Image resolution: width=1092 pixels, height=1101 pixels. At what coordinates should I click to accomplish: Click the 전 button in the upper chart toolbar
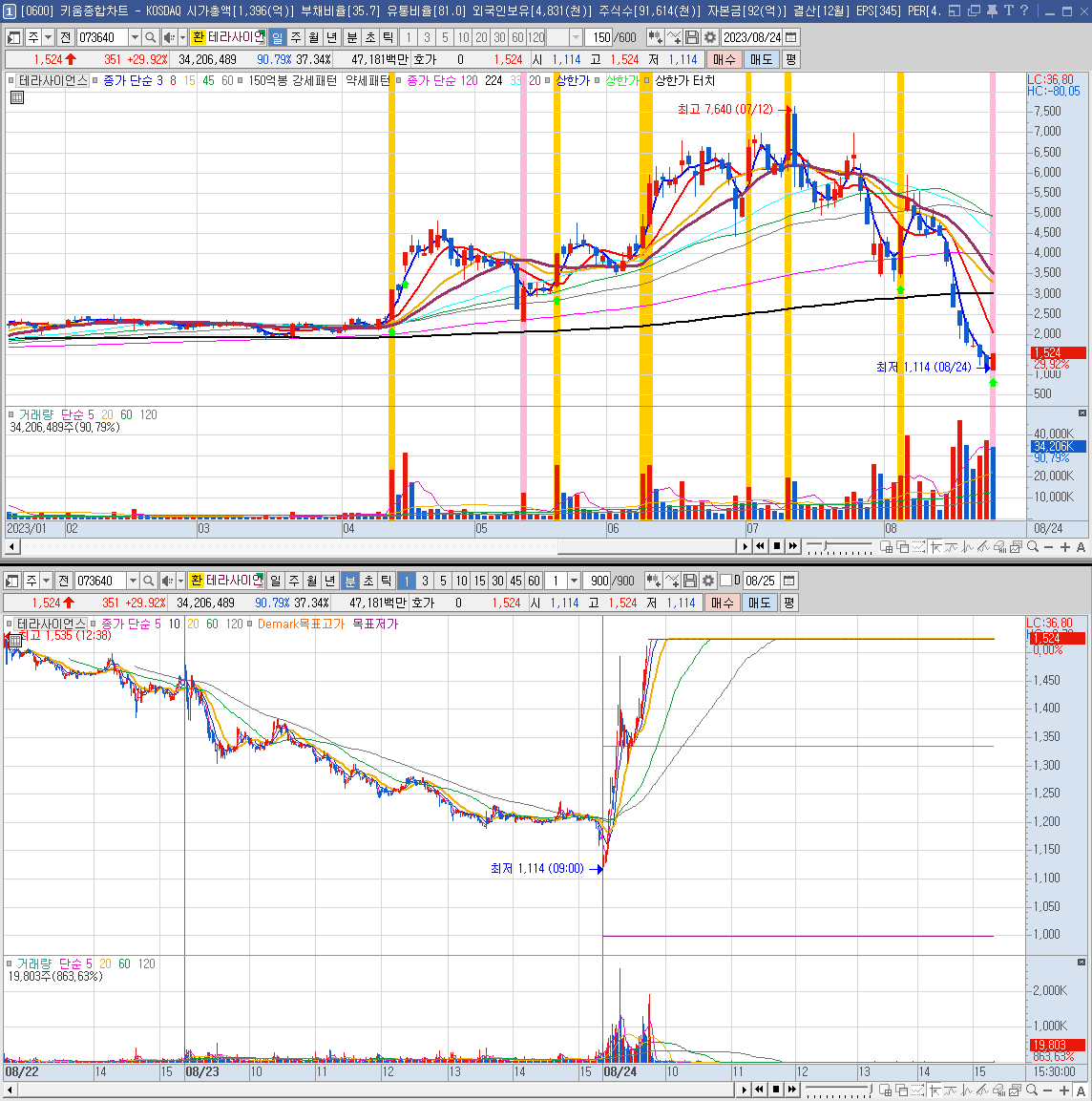pos(65,37)
